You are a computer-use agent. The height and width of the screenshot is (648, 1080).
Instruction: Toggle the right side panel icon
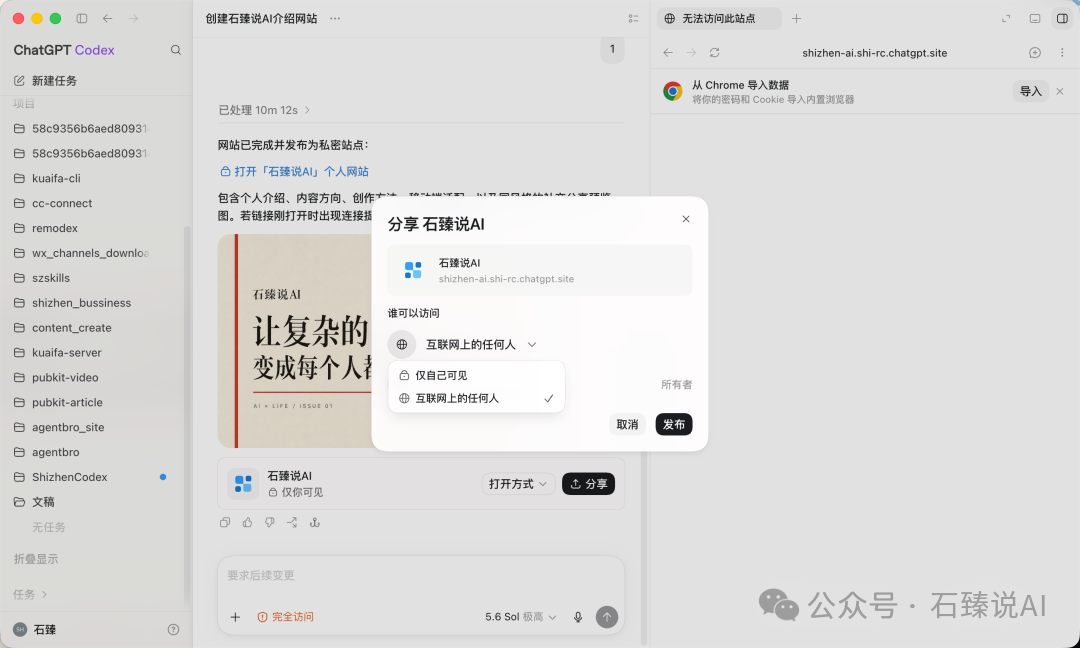point(1063,19)
